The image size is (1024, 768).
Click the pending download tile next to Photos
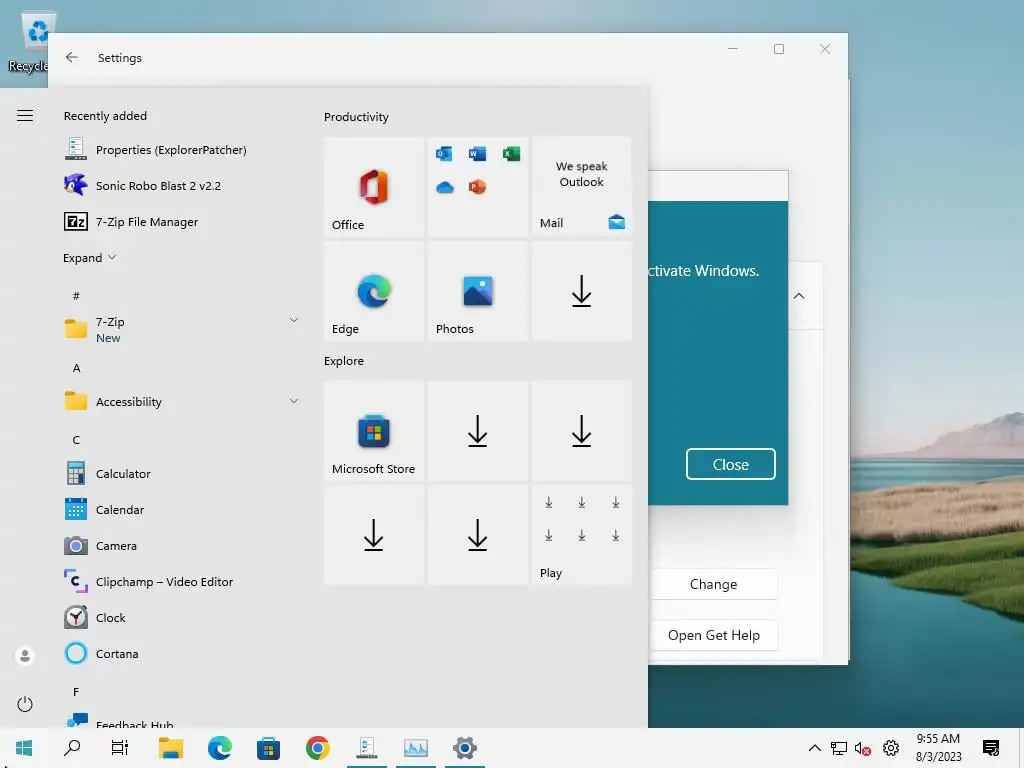[581, 291]
